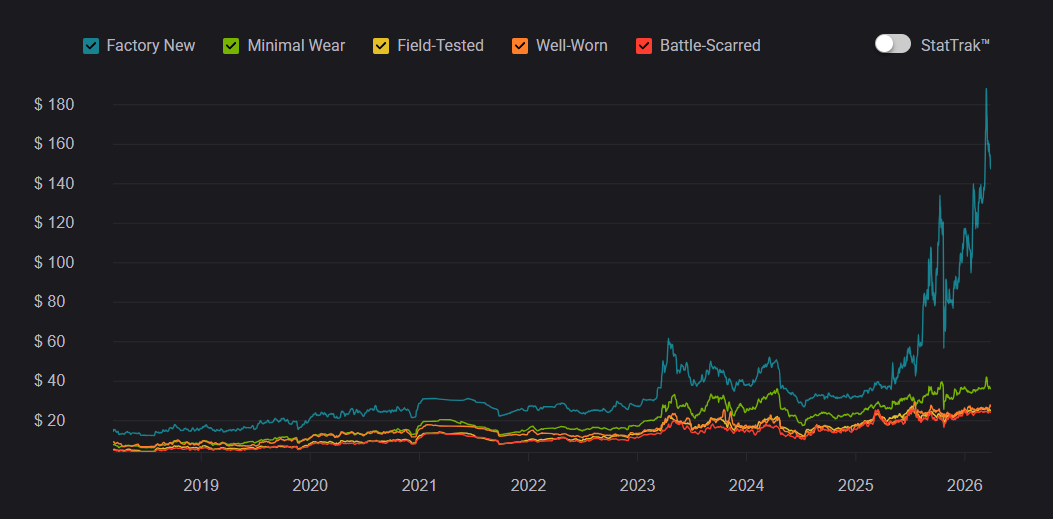Select the 2021 label on the time axis
This screenshot has height=519, width=1053.
[x=419, y=486]
